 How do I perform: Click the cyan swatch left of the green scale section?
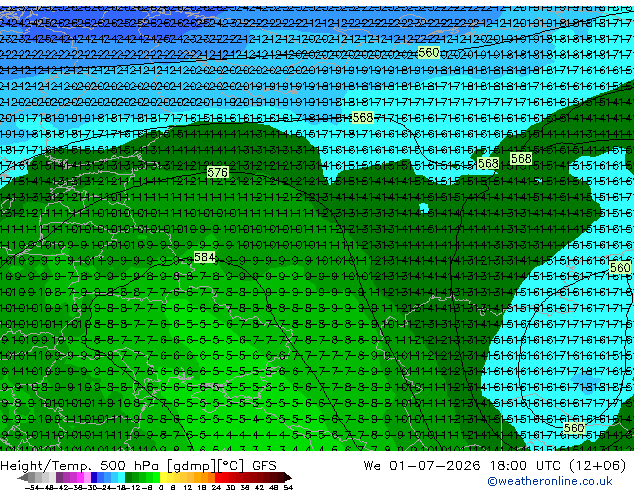(121, 478)
